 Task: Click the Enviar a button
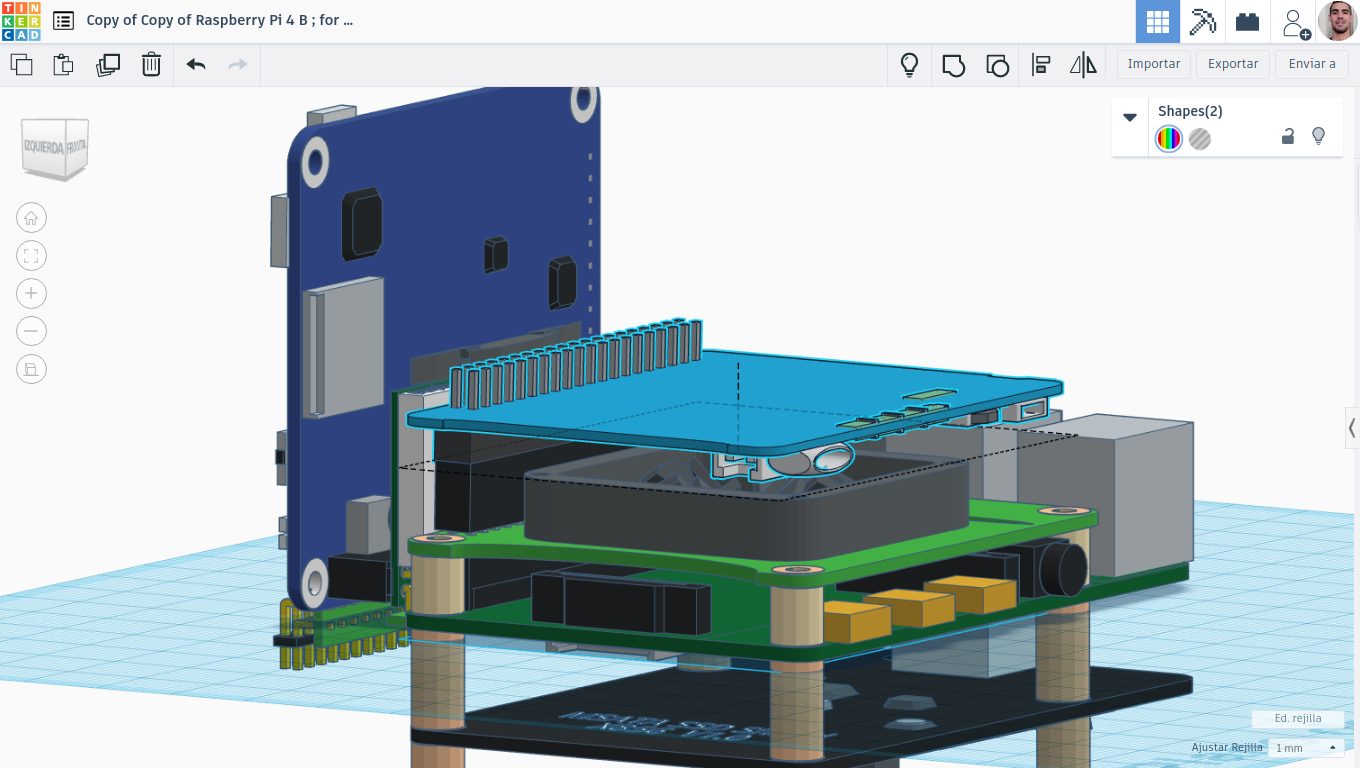pyautogui.click(x=1312, y=64)
